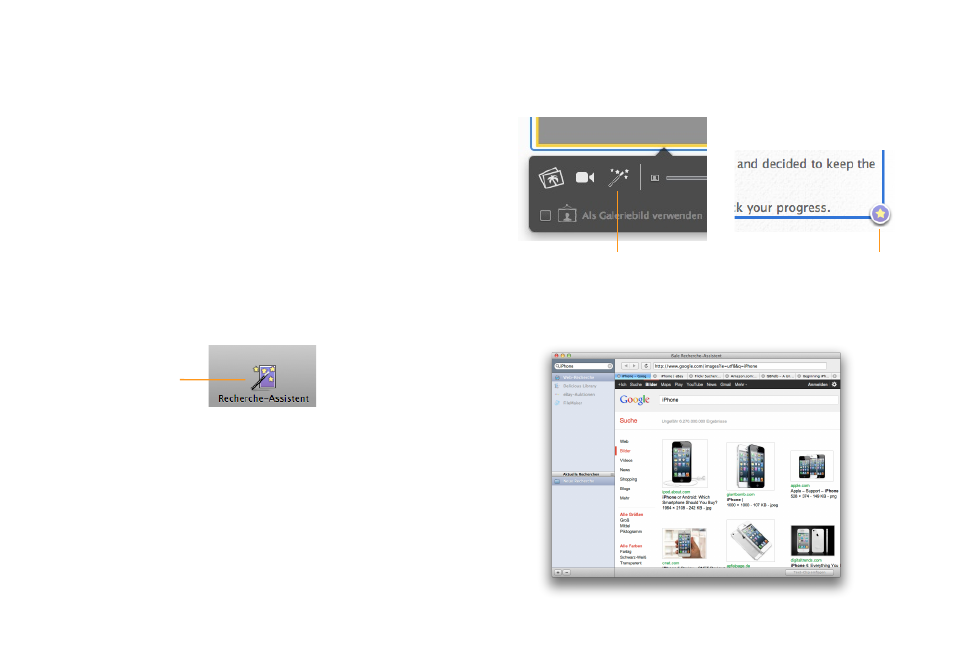This screenshot has width=954, height=668.
Task: Open the digitaltrends.com white iPhones thumbnail
Action: click(812, 540)
